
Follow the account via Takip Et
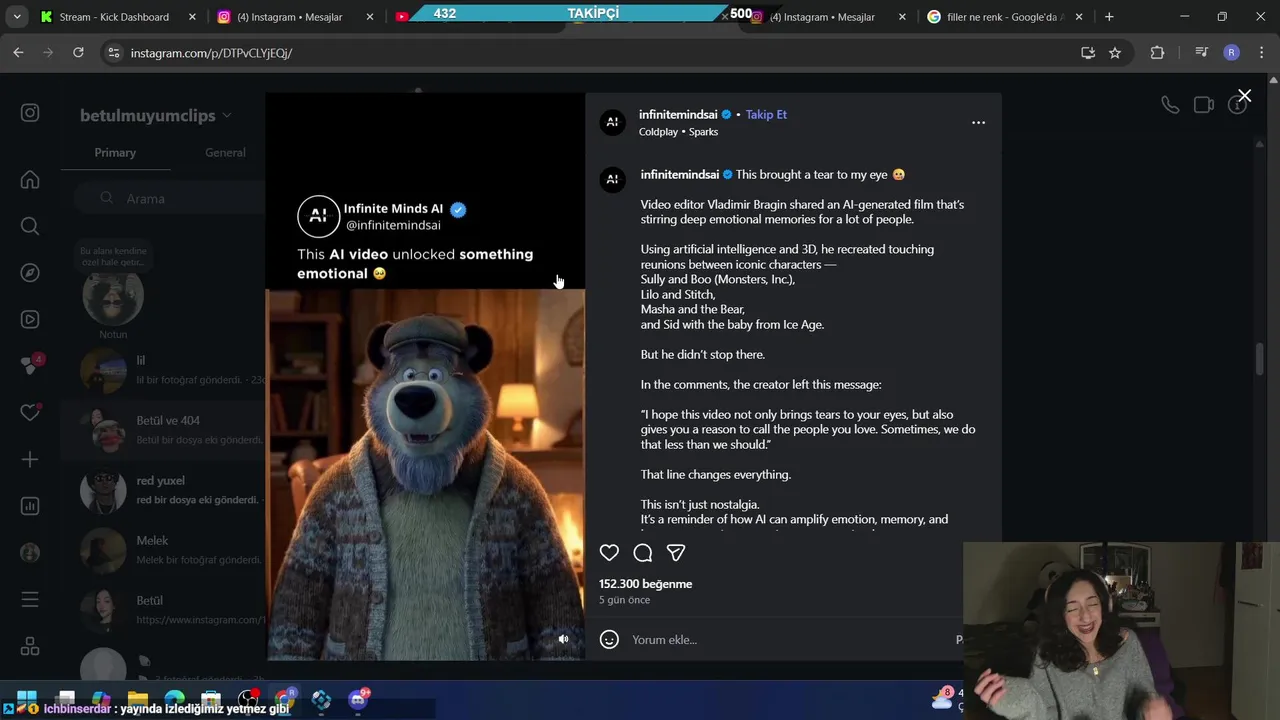tap(766, 114)
